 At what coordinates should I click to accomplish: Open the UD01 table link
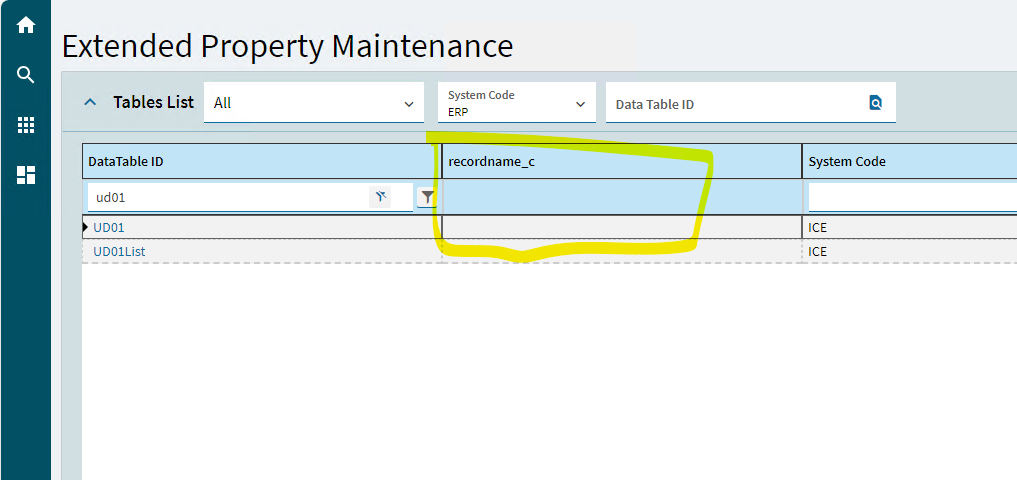(109, 228)
